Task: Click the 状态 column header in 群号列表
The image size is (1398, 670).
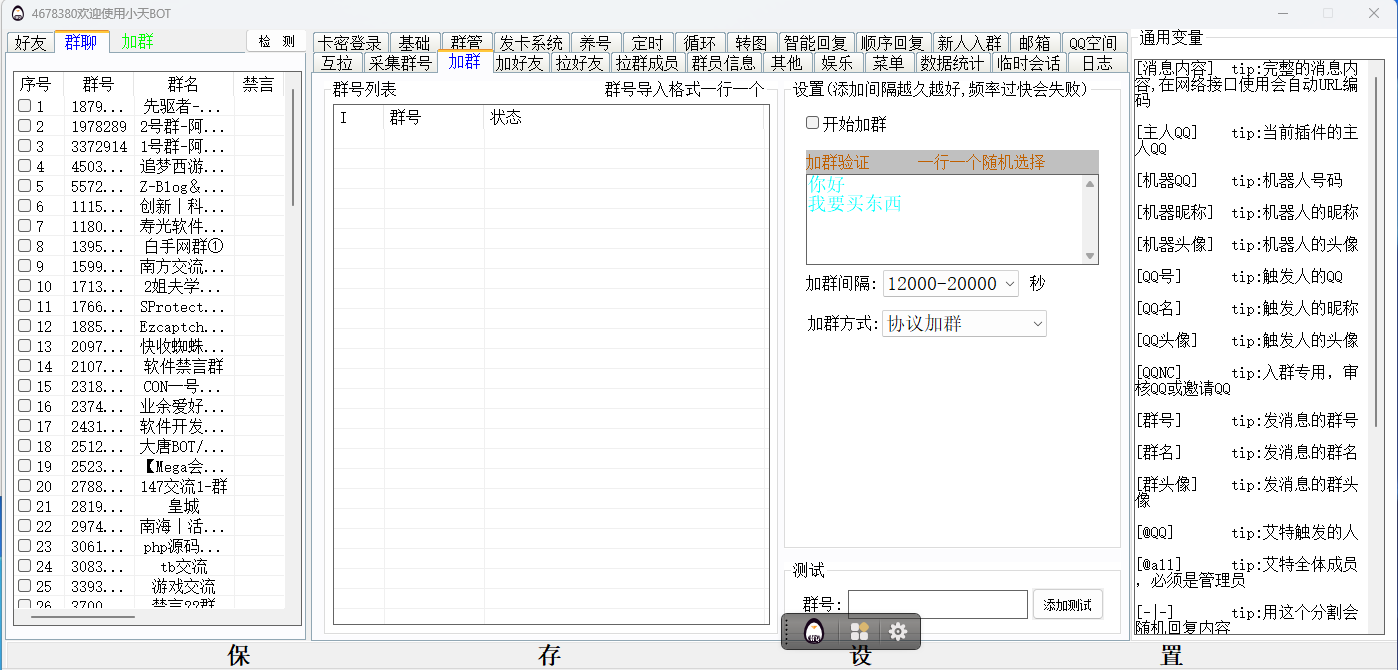Action: tap(506, 118)
